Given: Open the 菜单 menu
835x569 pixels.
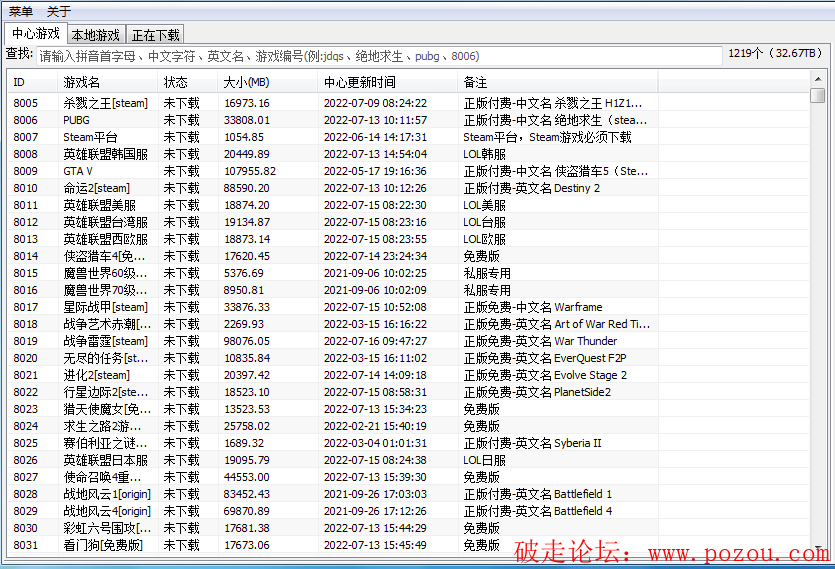Looking at the screenshot, I should [21, 11].
